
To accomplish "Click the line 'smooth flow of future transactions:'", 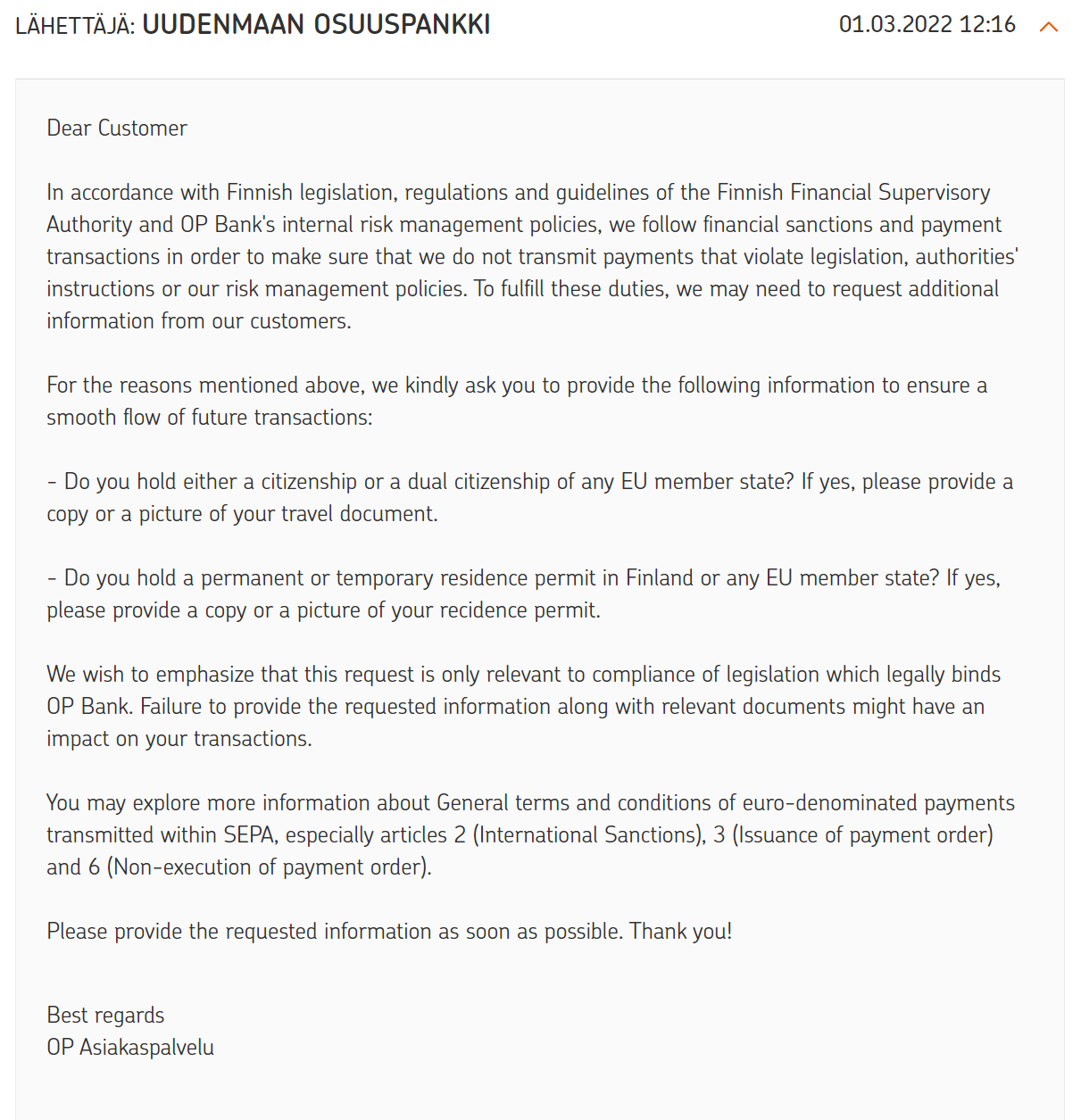I will point(210,418).
